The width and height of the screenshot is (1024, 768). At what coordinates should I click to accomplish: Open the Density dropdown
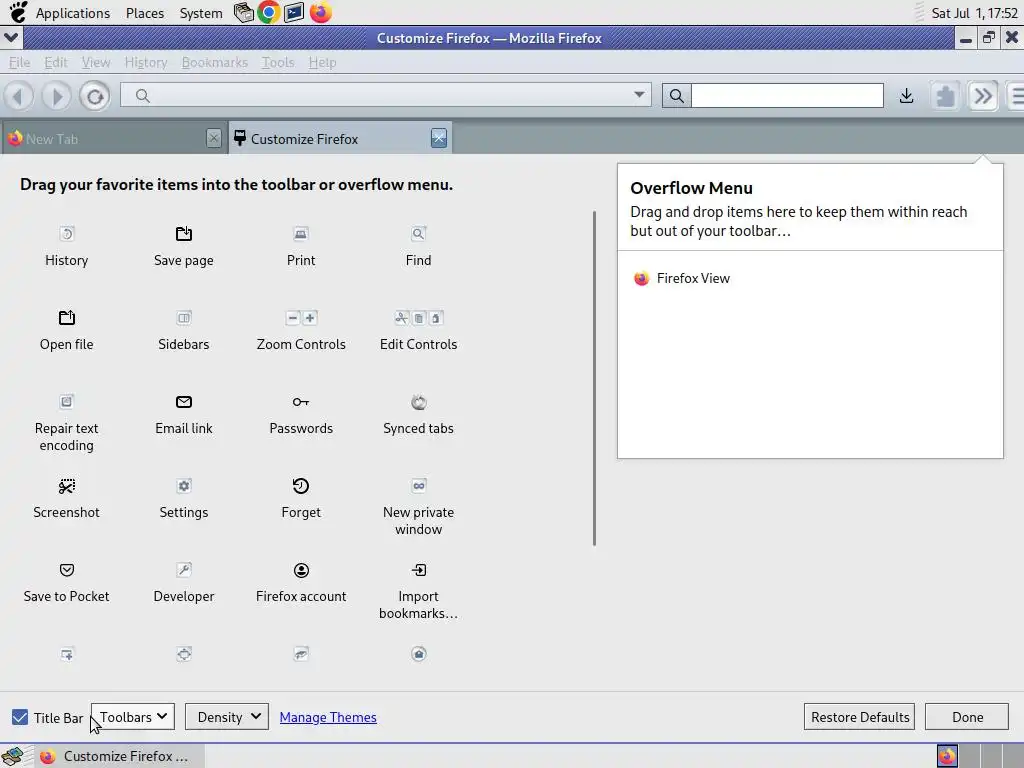point(227,717)
